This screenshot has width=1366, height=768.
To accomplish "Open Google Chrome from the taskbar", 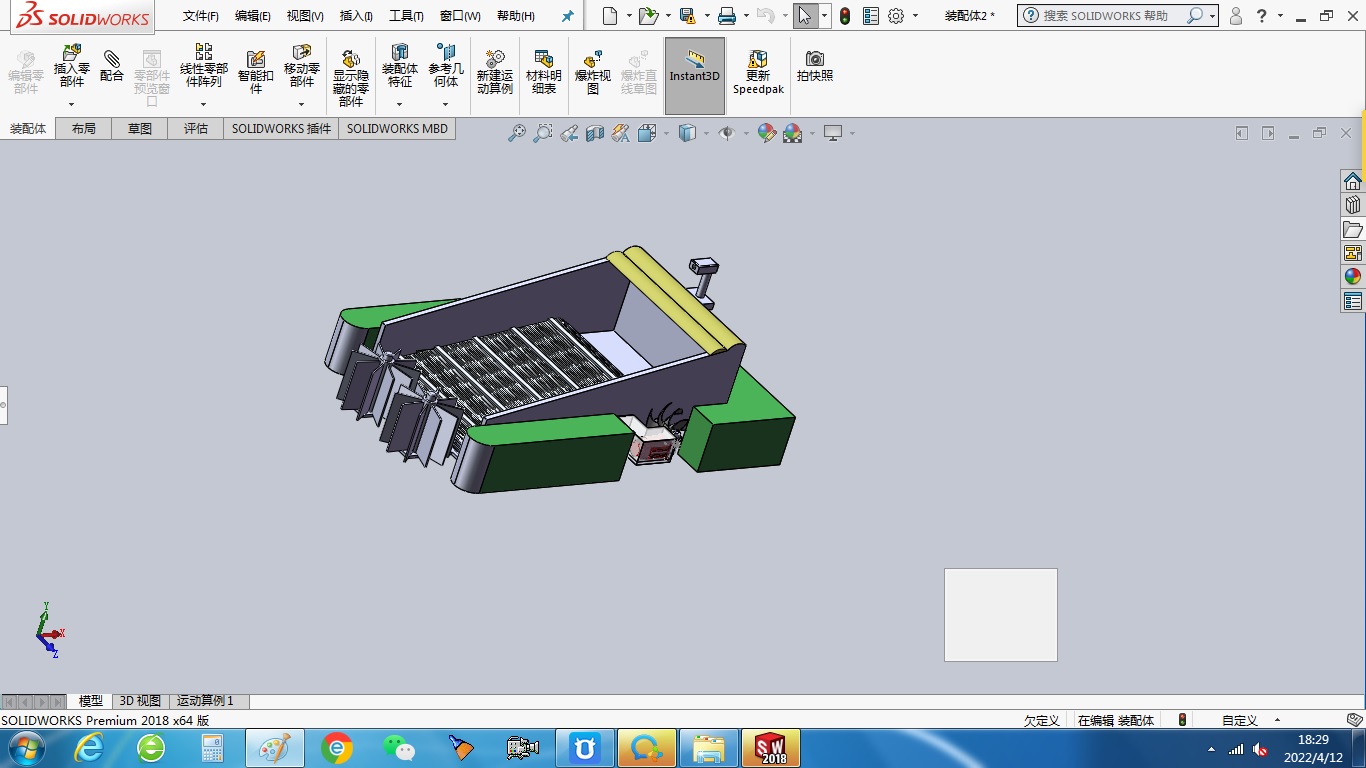I will click(x=337, y=748).
